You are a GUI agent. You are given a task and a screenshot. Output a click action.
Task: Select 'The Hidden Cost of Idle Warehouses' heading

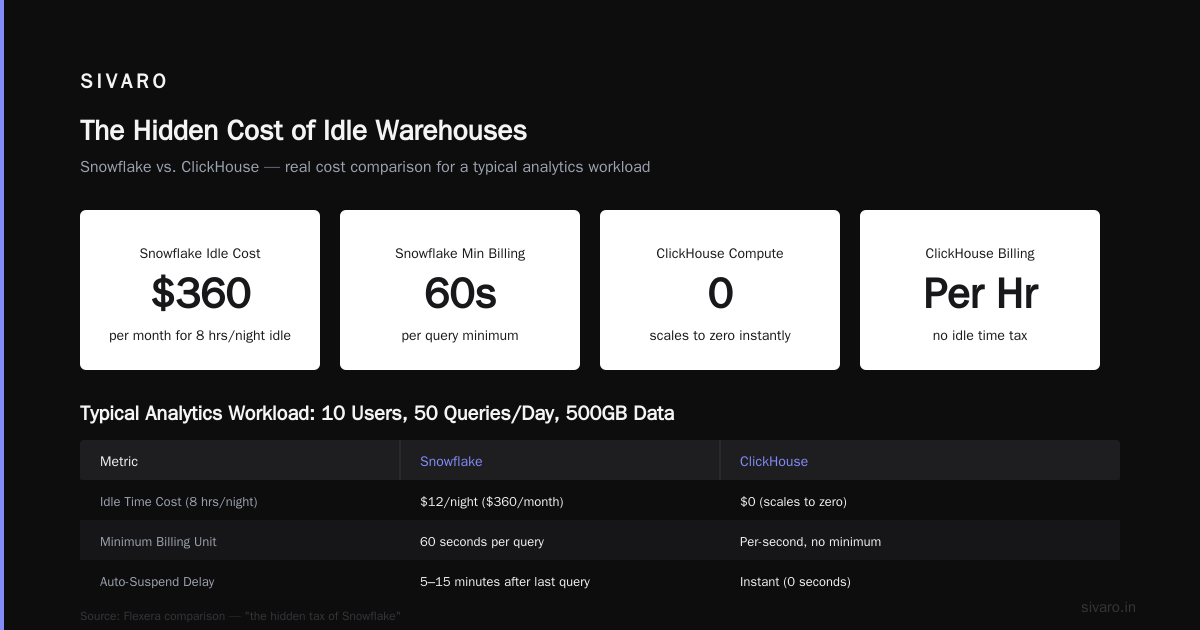coord(303,130)
